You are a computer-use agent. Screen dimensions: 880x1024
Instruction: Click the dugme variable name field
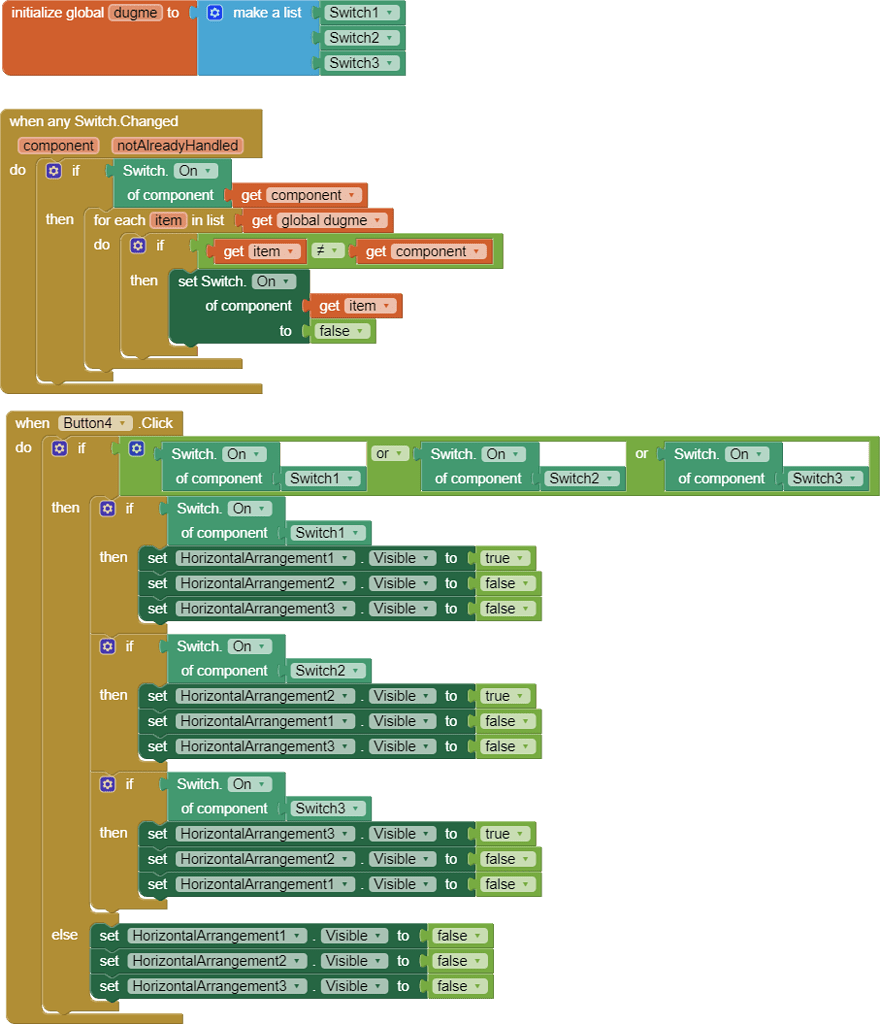(x=135, y=13)
